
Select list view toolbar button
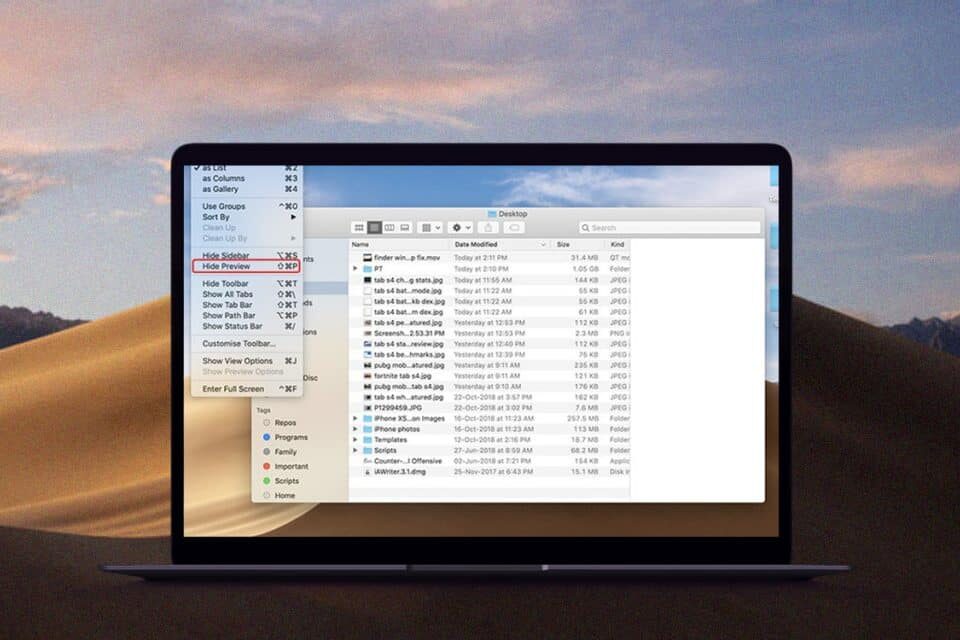[374, 228]
